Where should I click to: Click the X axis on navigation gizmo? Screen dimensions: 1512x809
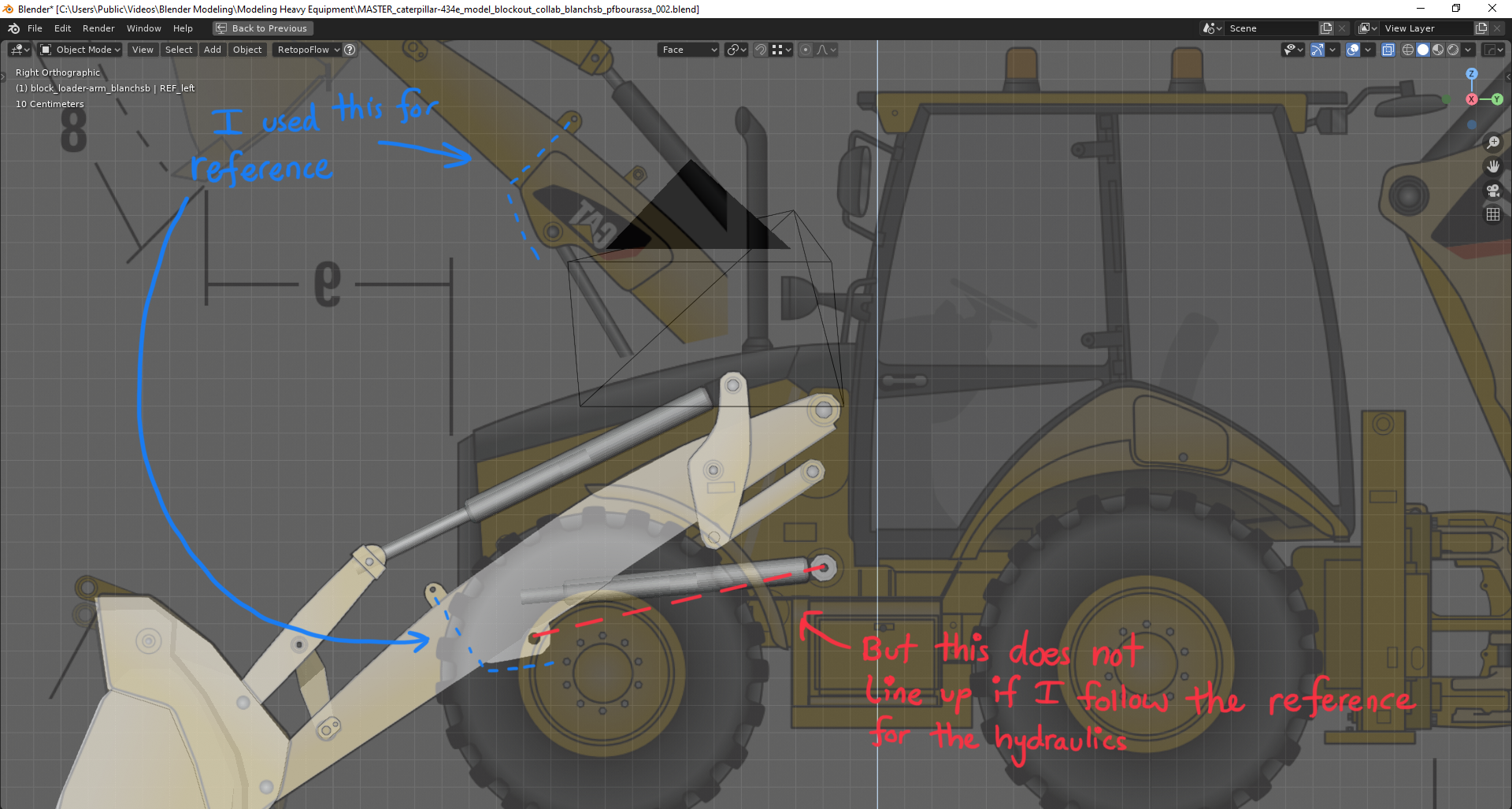click(1471, 99)
